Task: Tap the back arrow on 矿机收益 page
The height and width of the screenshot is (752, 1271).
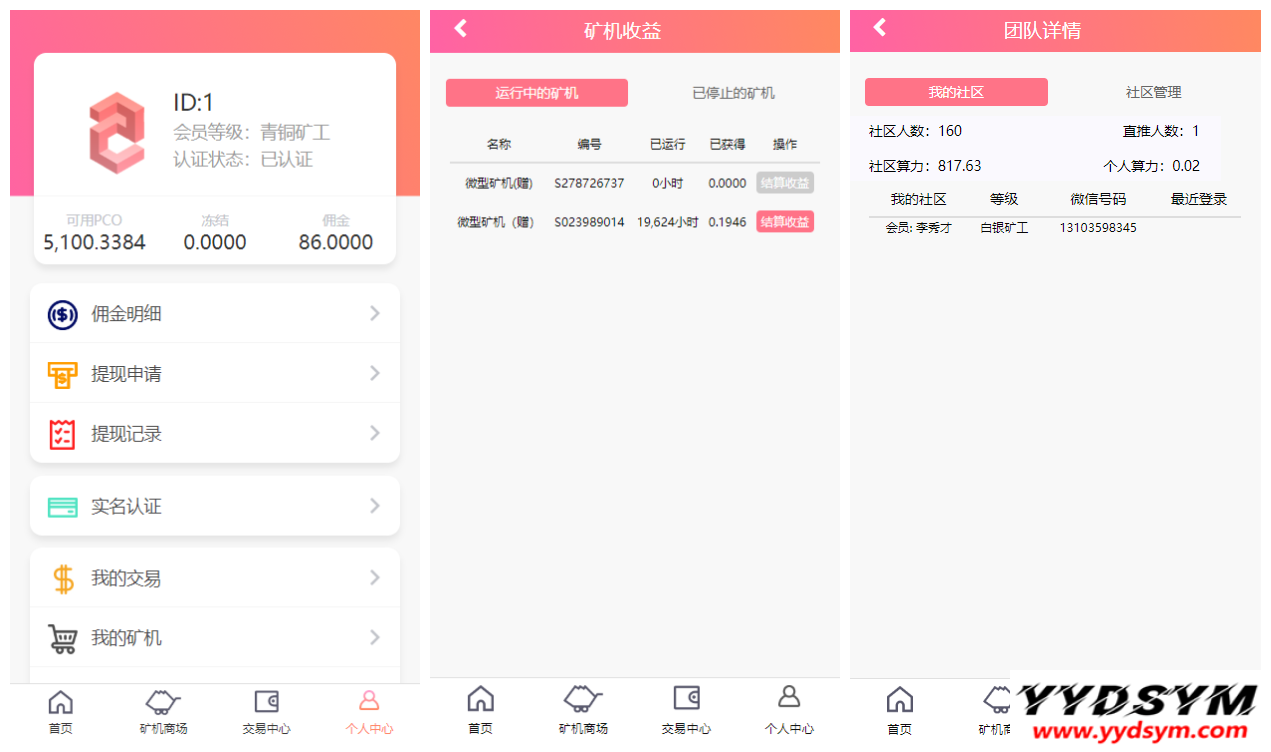Action: pyautogui.click(x=460, y=30)
